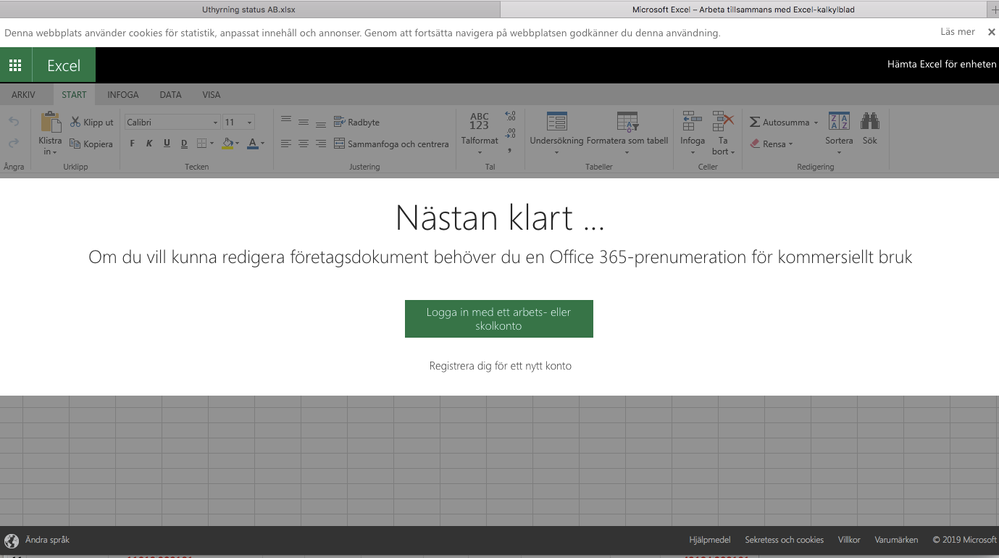This screenshot has width=999, height=558.
Task: Close the cookie notice banner
Action: (x=991, y=33)
